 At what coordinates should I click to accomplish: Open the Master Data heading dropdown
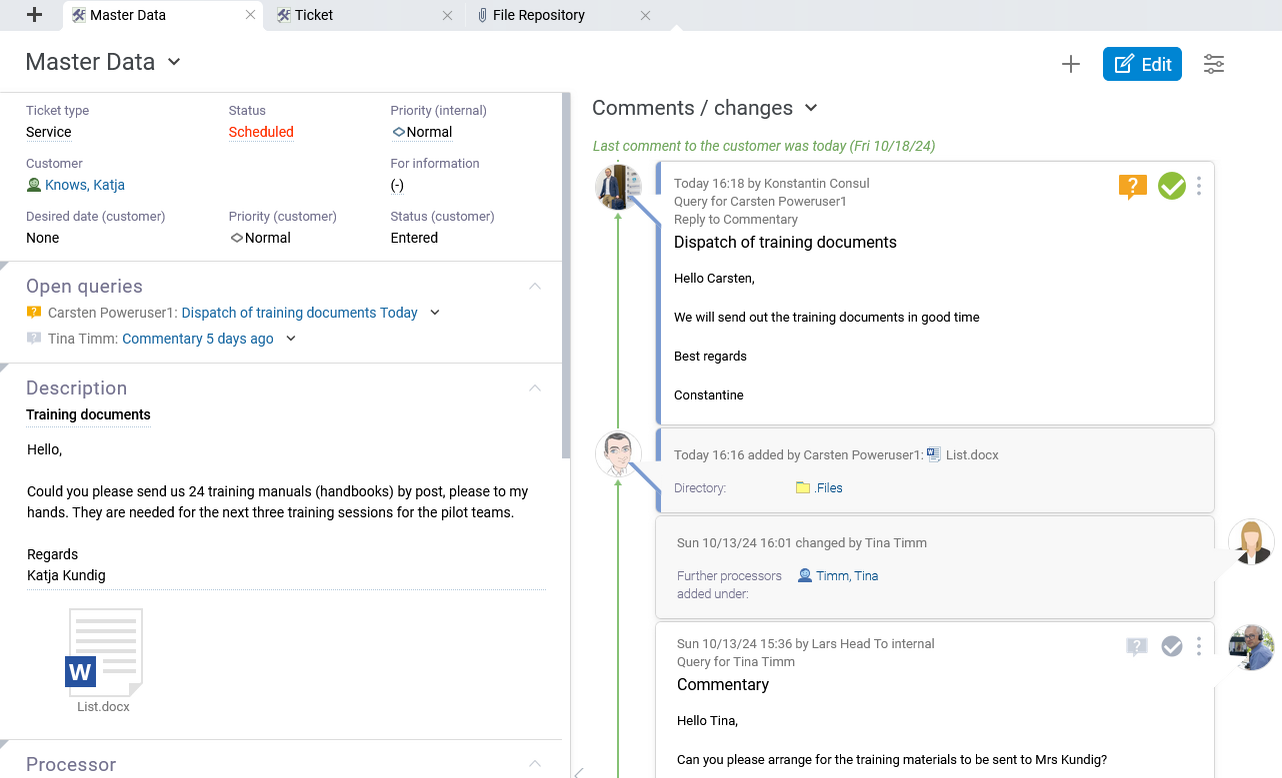[x=174, y=62]
